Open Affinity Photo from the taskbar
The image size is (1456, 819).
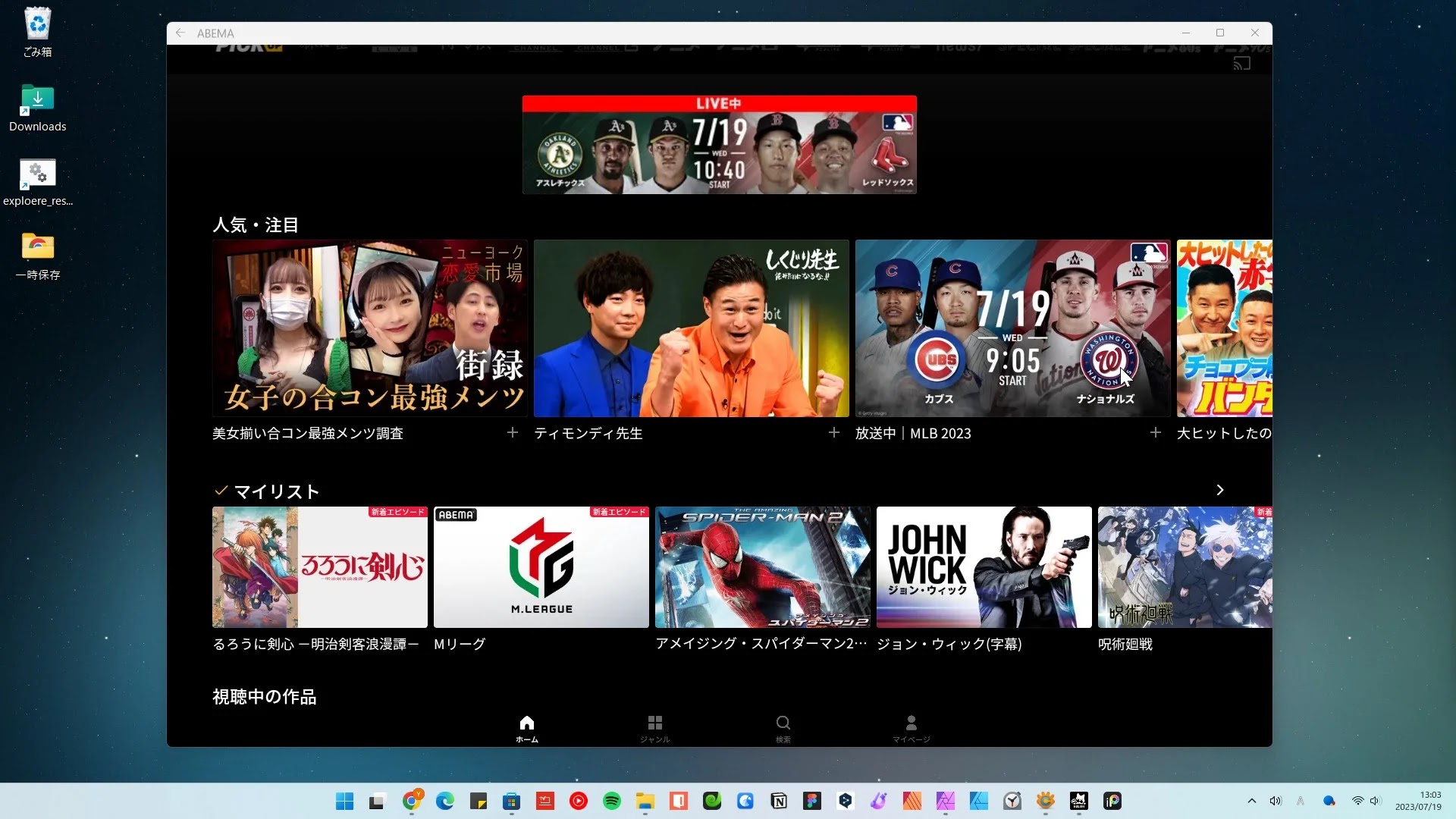pyautogui.click(x=946, y=801)
